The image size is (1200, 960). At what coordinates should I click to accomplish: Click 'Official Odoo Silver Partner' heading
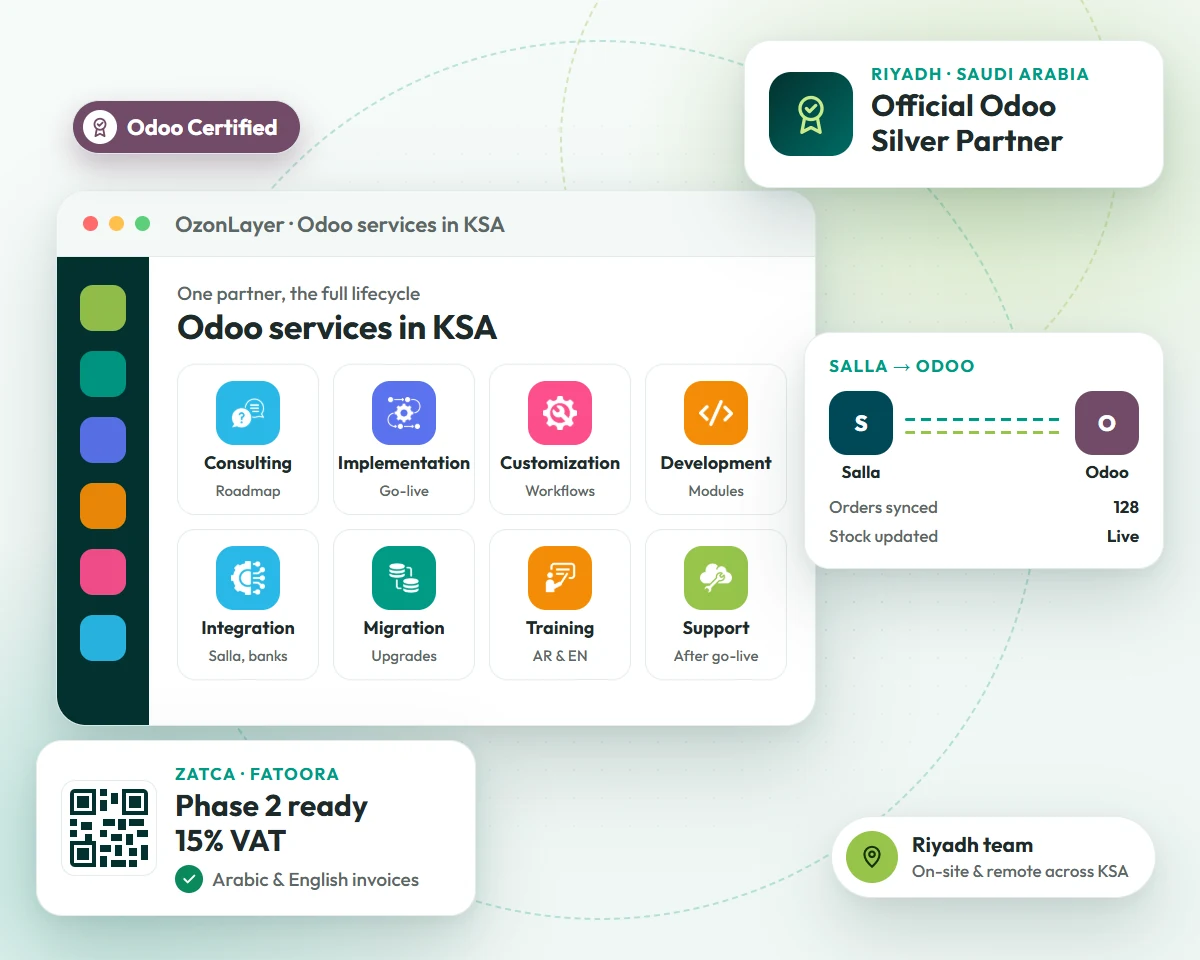966,123
